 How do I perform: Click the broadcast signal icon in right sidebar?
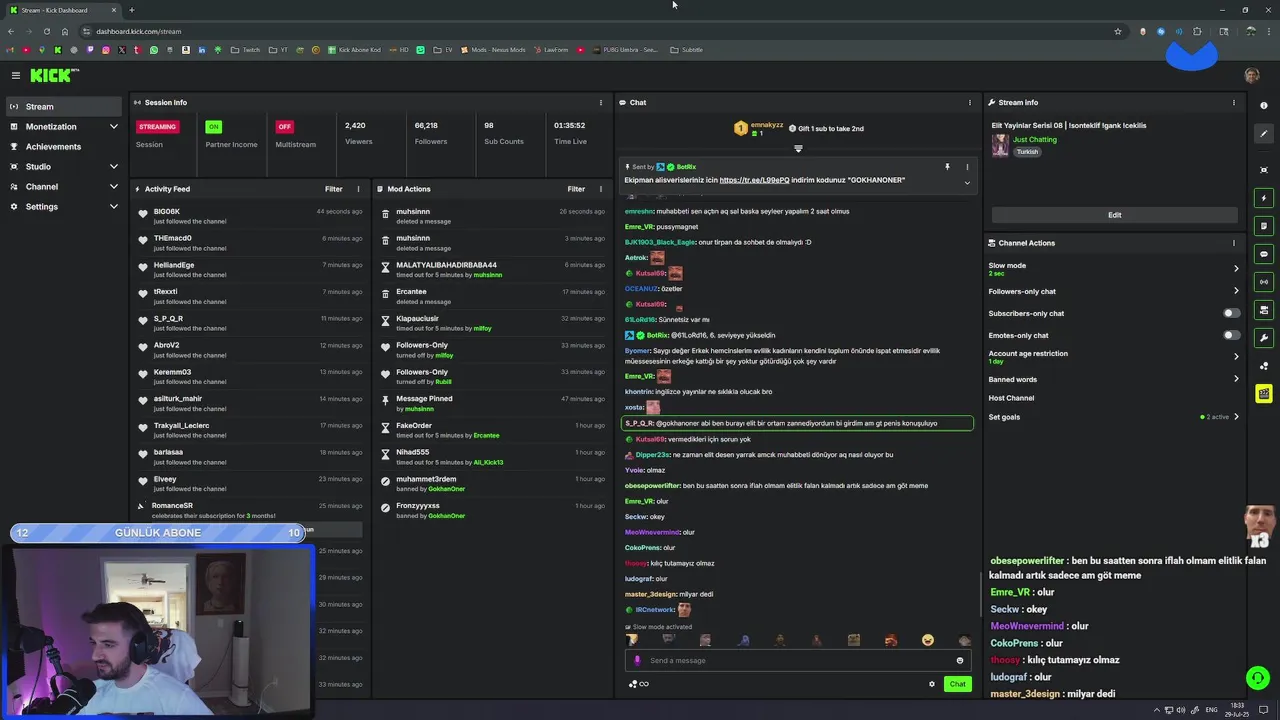[x=1264, y=282]
